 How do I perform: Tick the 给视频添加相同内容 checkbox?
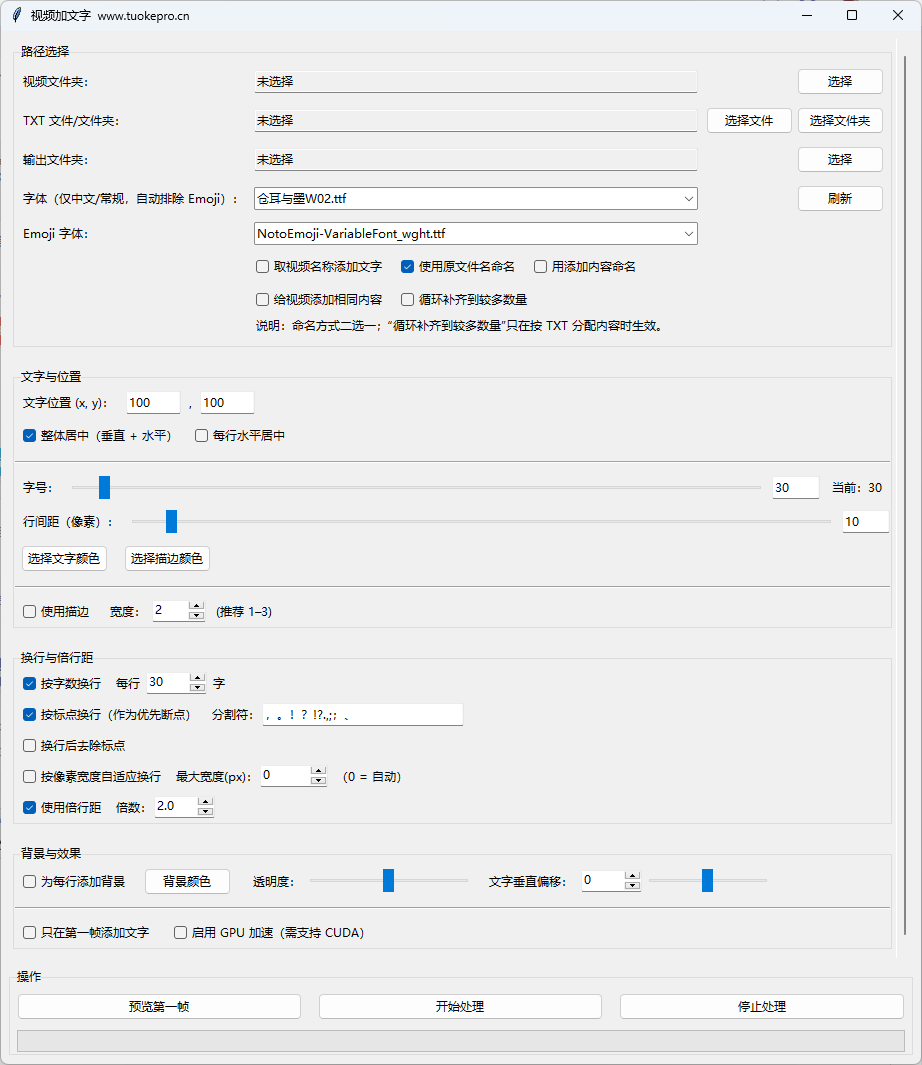pos(263,299)
